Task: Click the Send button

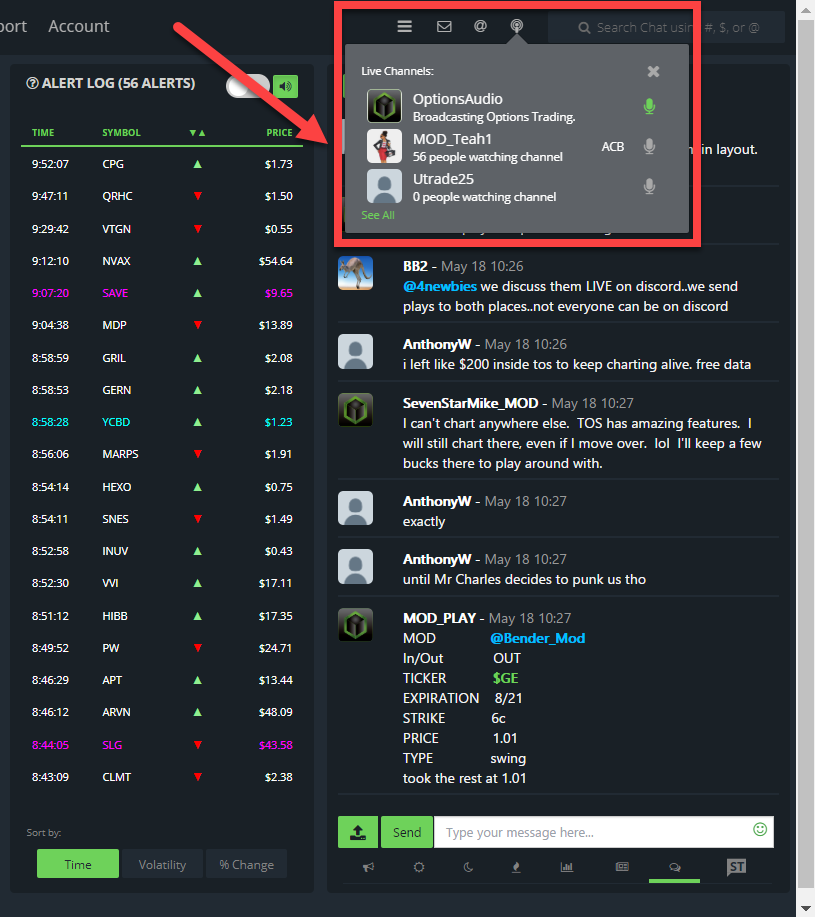Action: click(406, 832)
